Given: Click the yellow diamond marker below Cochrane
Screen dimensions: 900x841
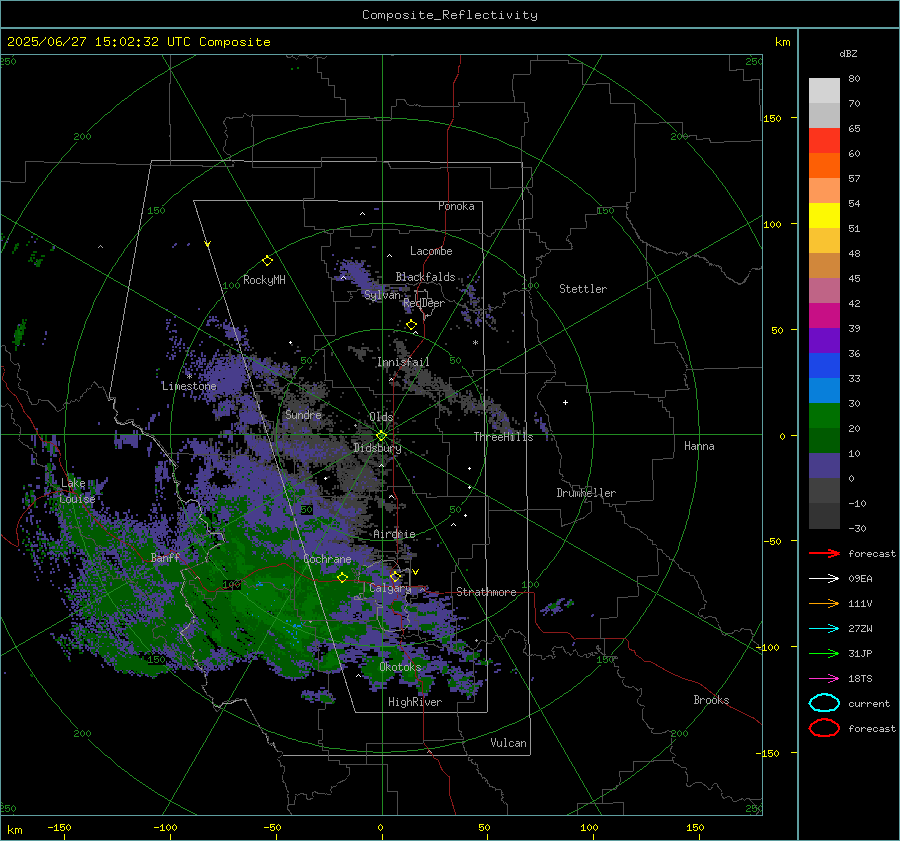Looking at the screenshot, I should pos(342,578).
